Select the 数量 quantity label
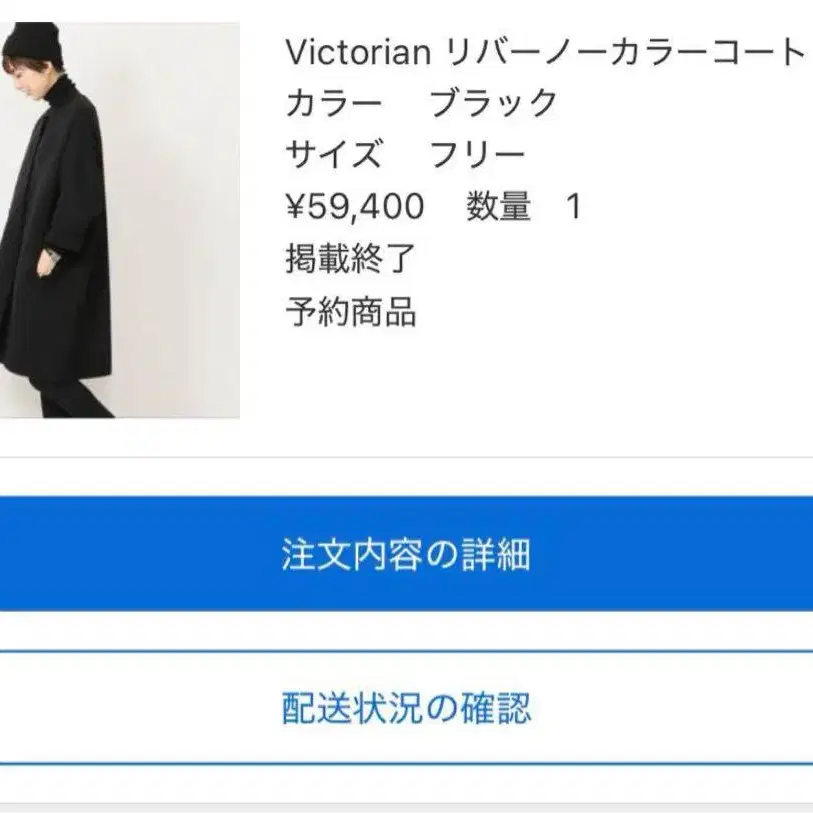 (498, 206)
